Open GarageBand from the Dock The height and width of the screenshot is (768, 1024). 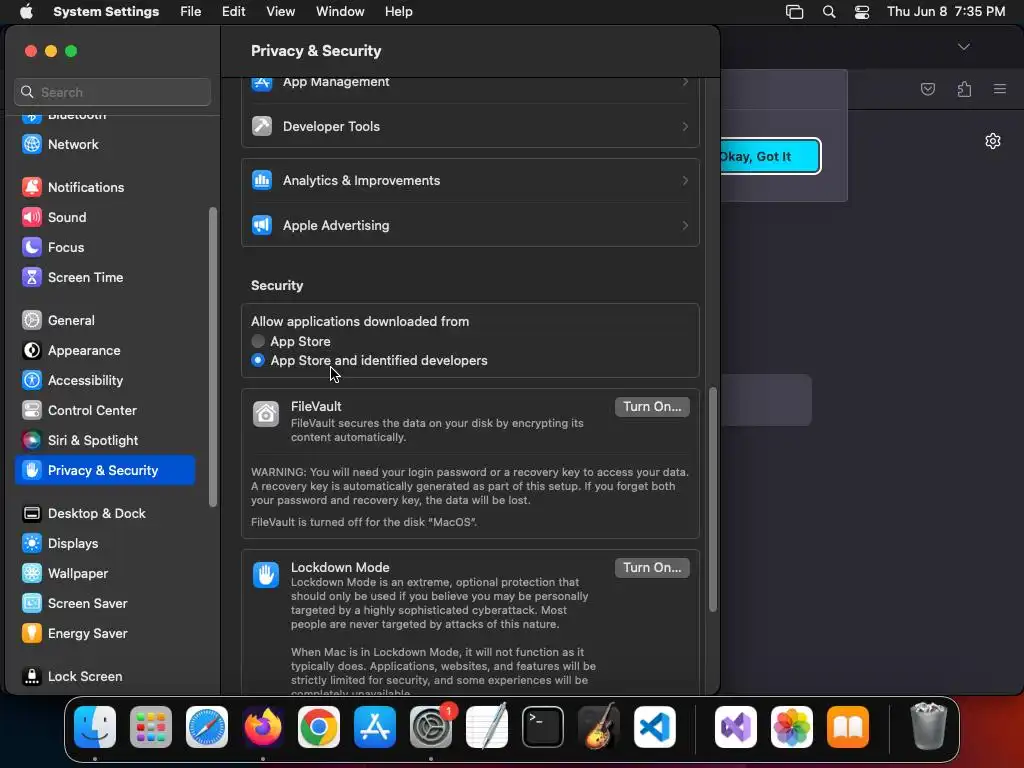[599, 728]
